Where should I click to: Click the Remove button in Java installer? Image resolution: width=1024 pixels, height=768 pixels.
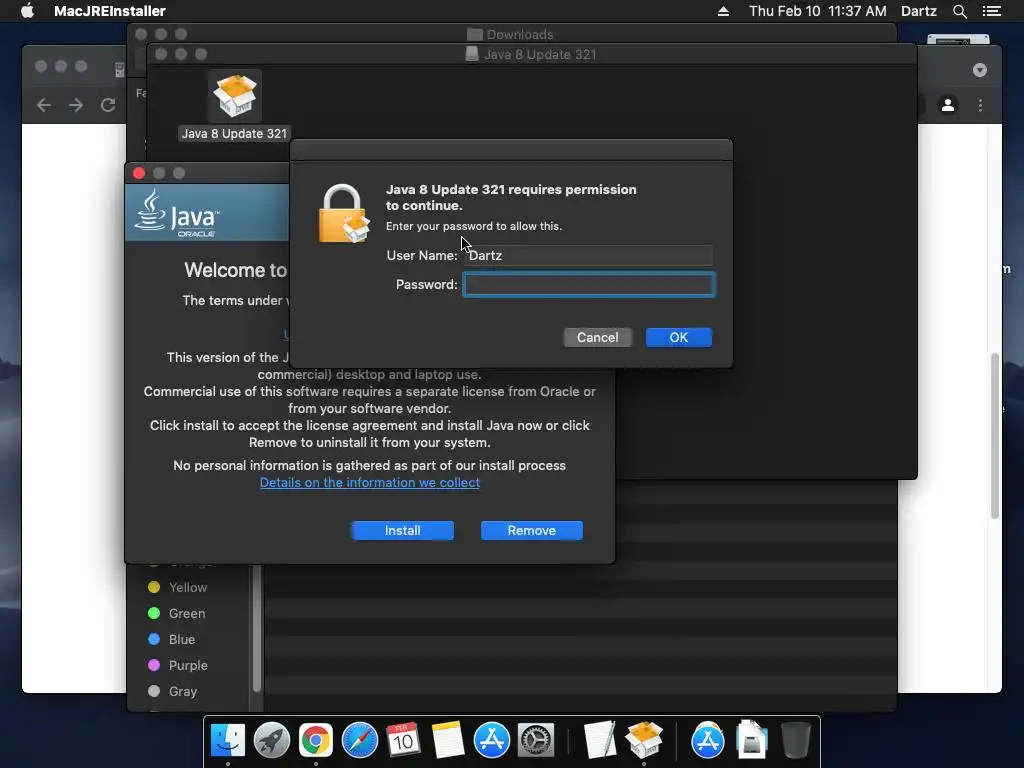tap(532, 530)
